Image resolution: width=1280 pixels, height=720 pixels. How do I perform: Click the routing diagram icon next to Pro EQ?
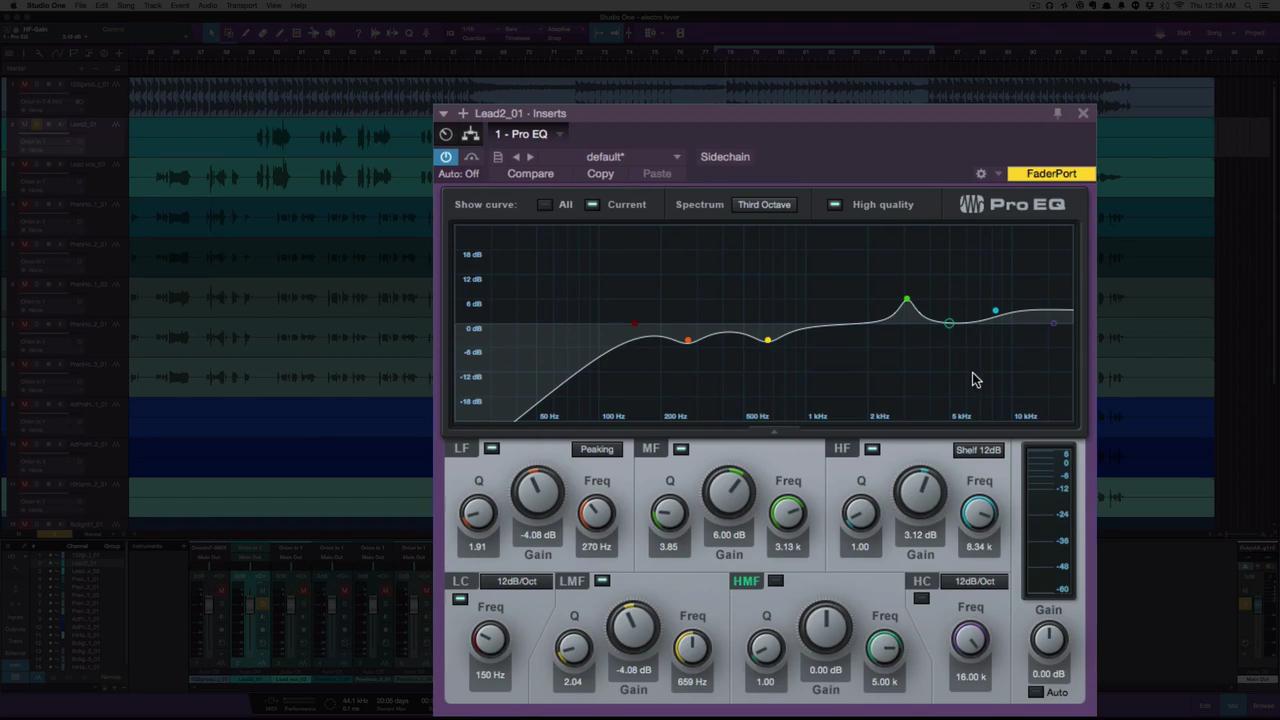pos(470,134)
